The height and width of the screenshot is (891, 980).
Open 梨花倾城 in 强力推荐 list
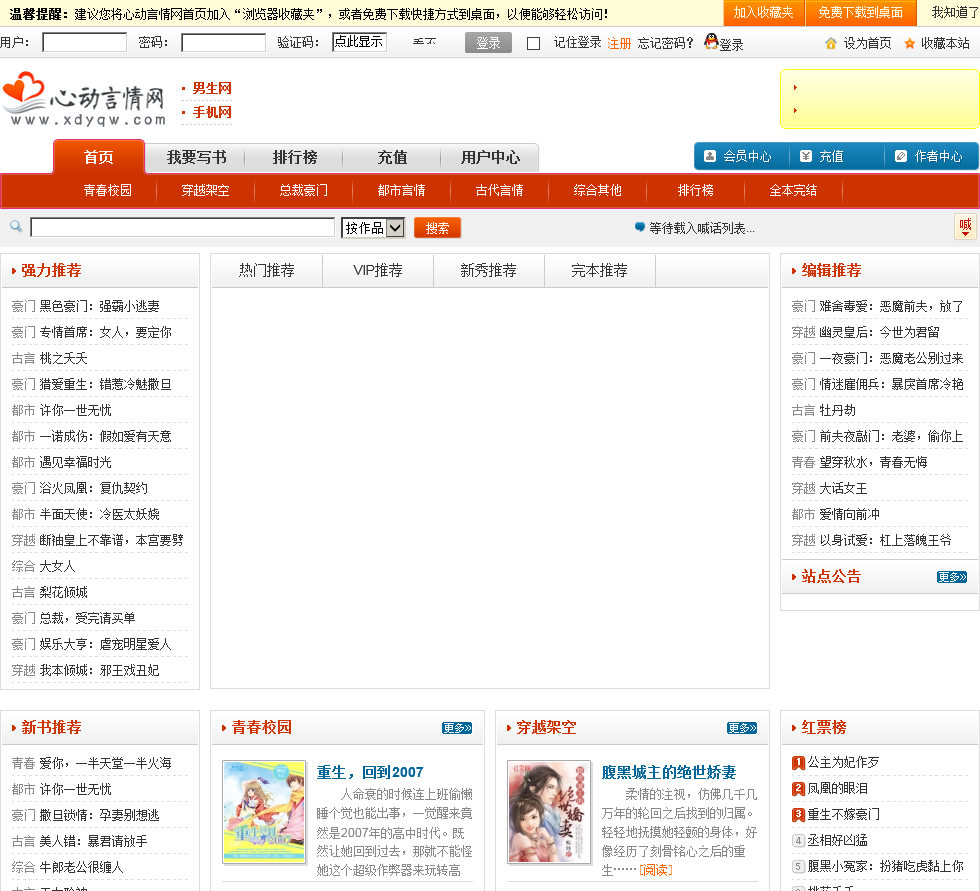tap(63, 592)
